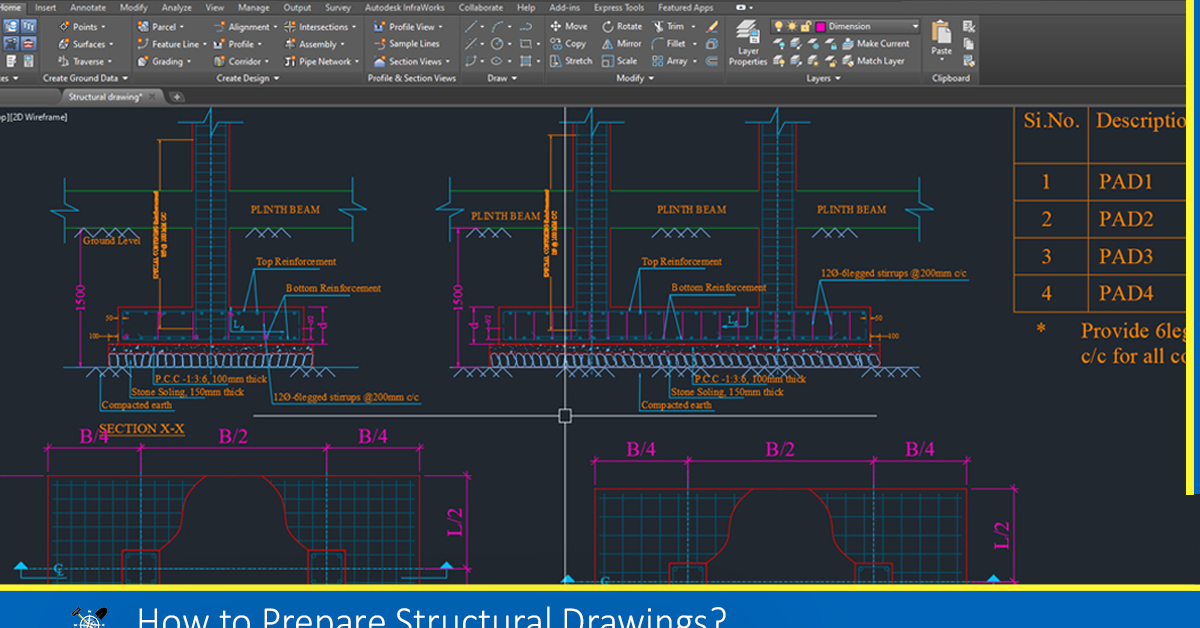This screenshot has width=1200, height=628.
Task: Open the Dimension layer dropdown
Action: (x=914, y=27)
